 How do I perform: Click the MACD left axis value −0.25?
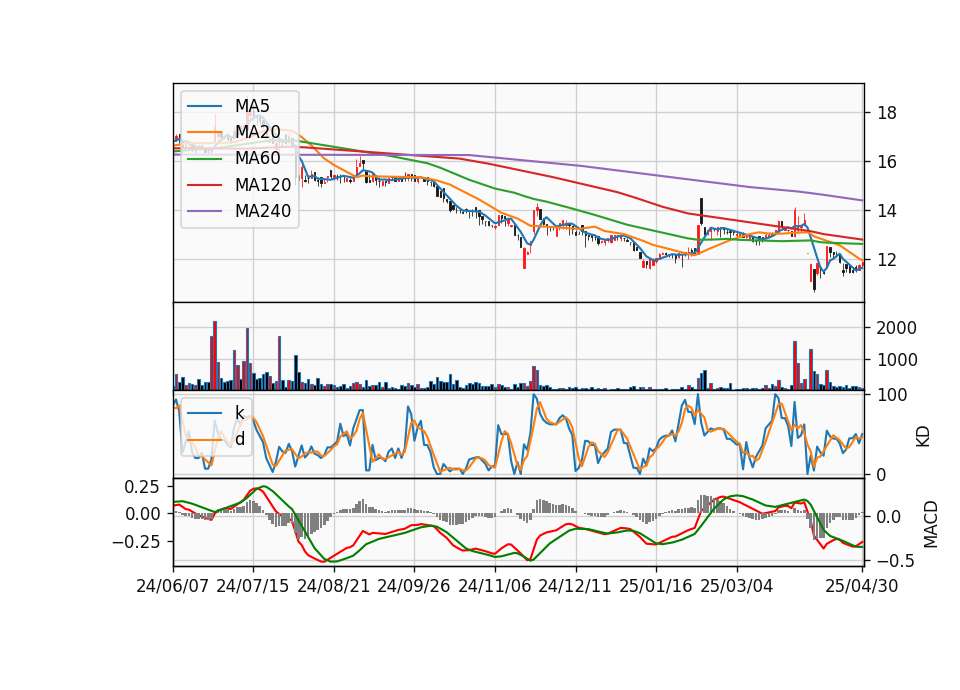[136, 542]
